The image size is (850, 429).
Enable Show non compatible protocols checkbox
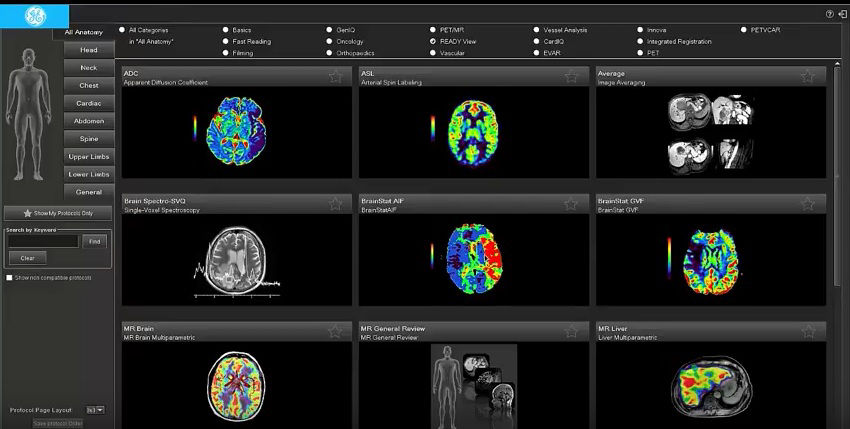coord(9,278)
